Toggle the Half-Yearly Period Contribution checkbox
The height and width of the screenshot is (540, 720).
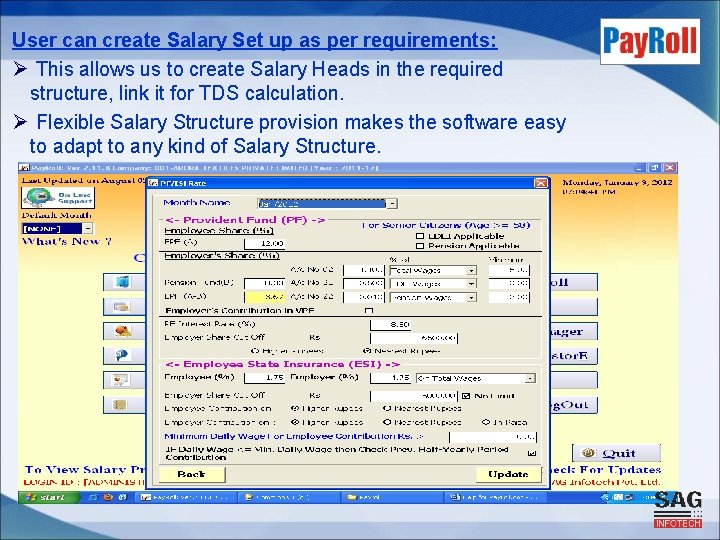(532, 453)
